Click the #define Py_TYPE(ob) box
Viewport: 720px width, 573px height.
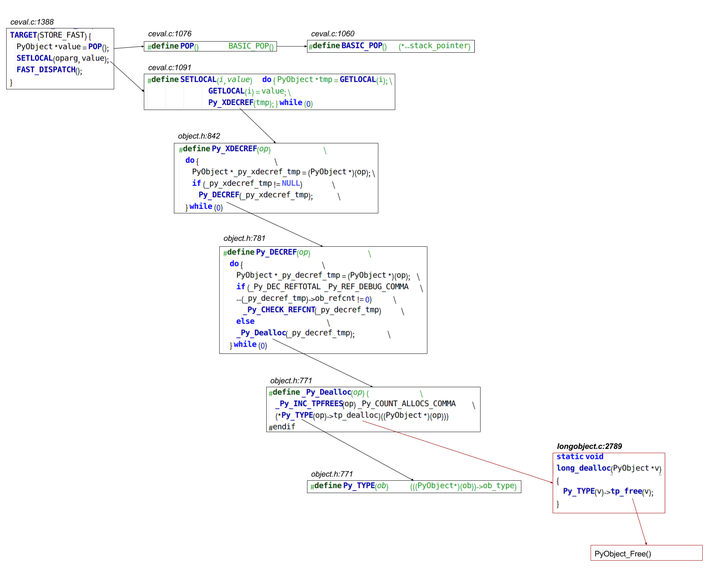414,487
